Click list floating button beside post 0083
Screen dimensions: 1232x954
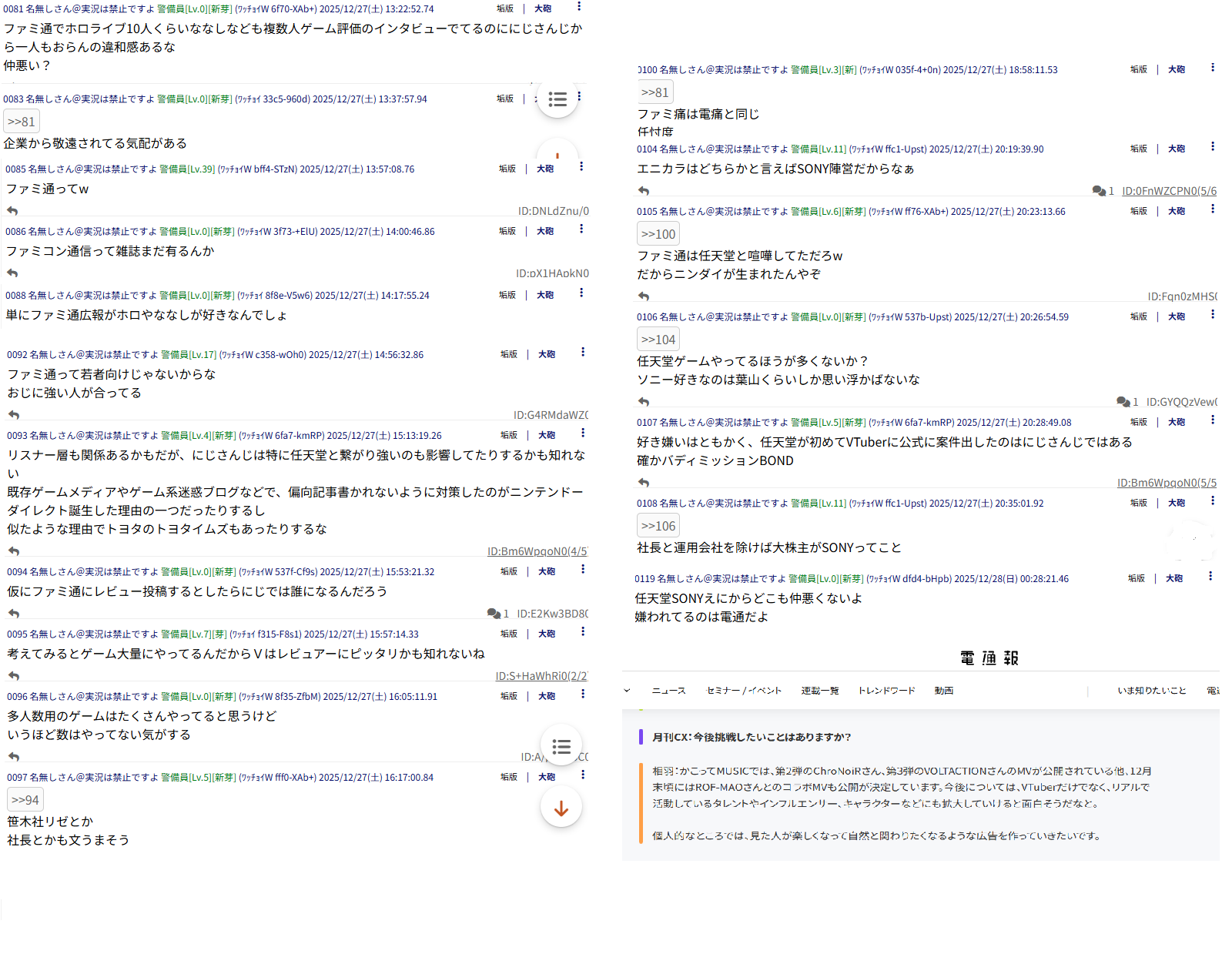[557, 99]
